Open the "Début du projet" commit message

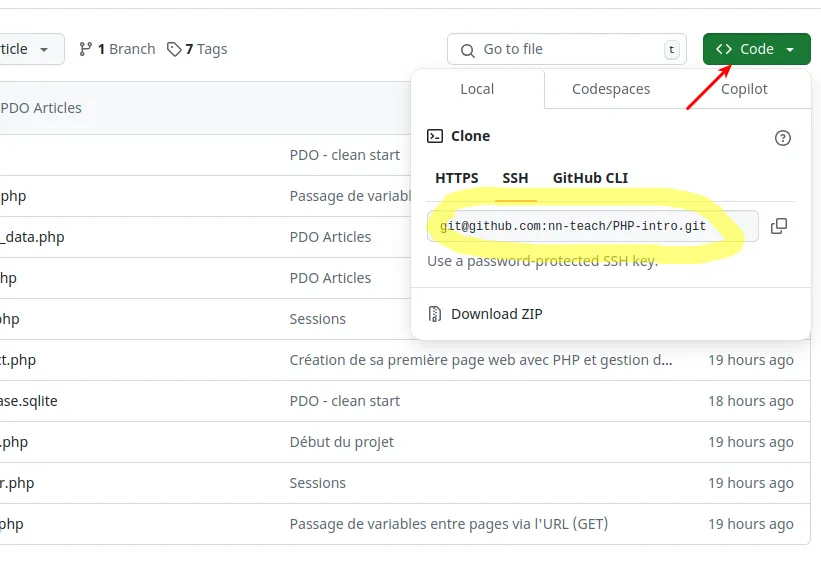(x=341, y=442)
